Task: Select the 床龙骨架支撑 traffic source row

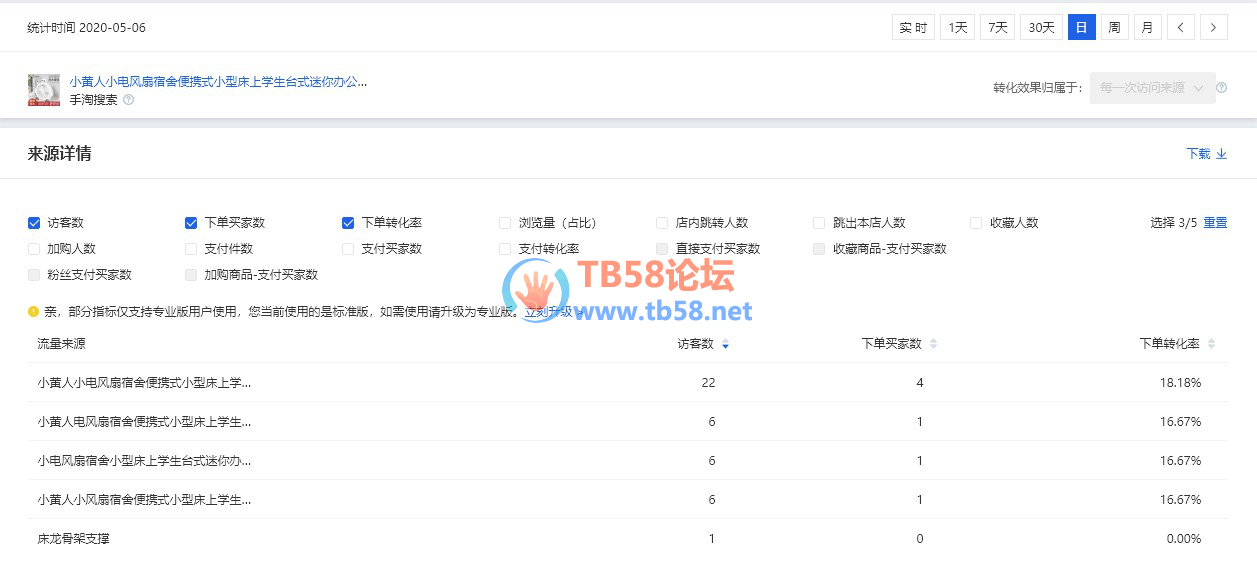Action: pyautogui.click(x=74, y=539)
